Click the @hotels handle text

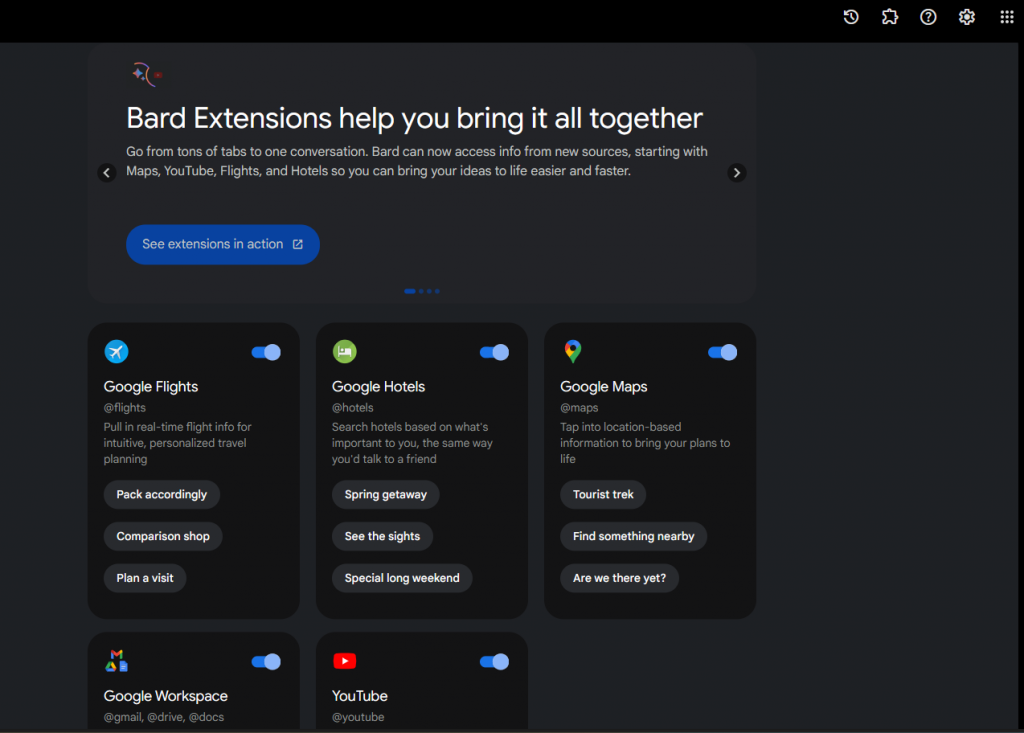pyautogui.click(x=353, y=408)
